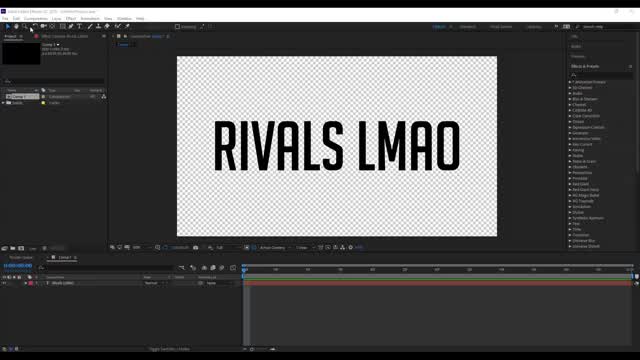The width and height of the screenshot is (640, 360).
Task: Enable the Snapping checkbox
Action: point(177,27)
